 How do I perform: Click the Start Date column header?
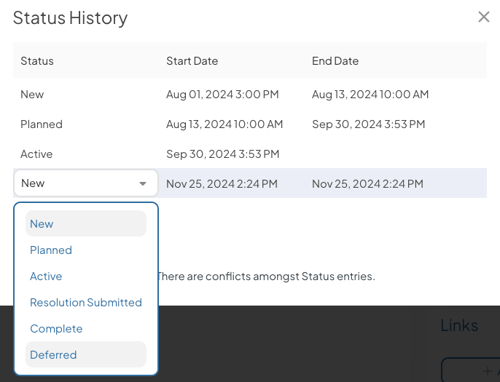192,61
